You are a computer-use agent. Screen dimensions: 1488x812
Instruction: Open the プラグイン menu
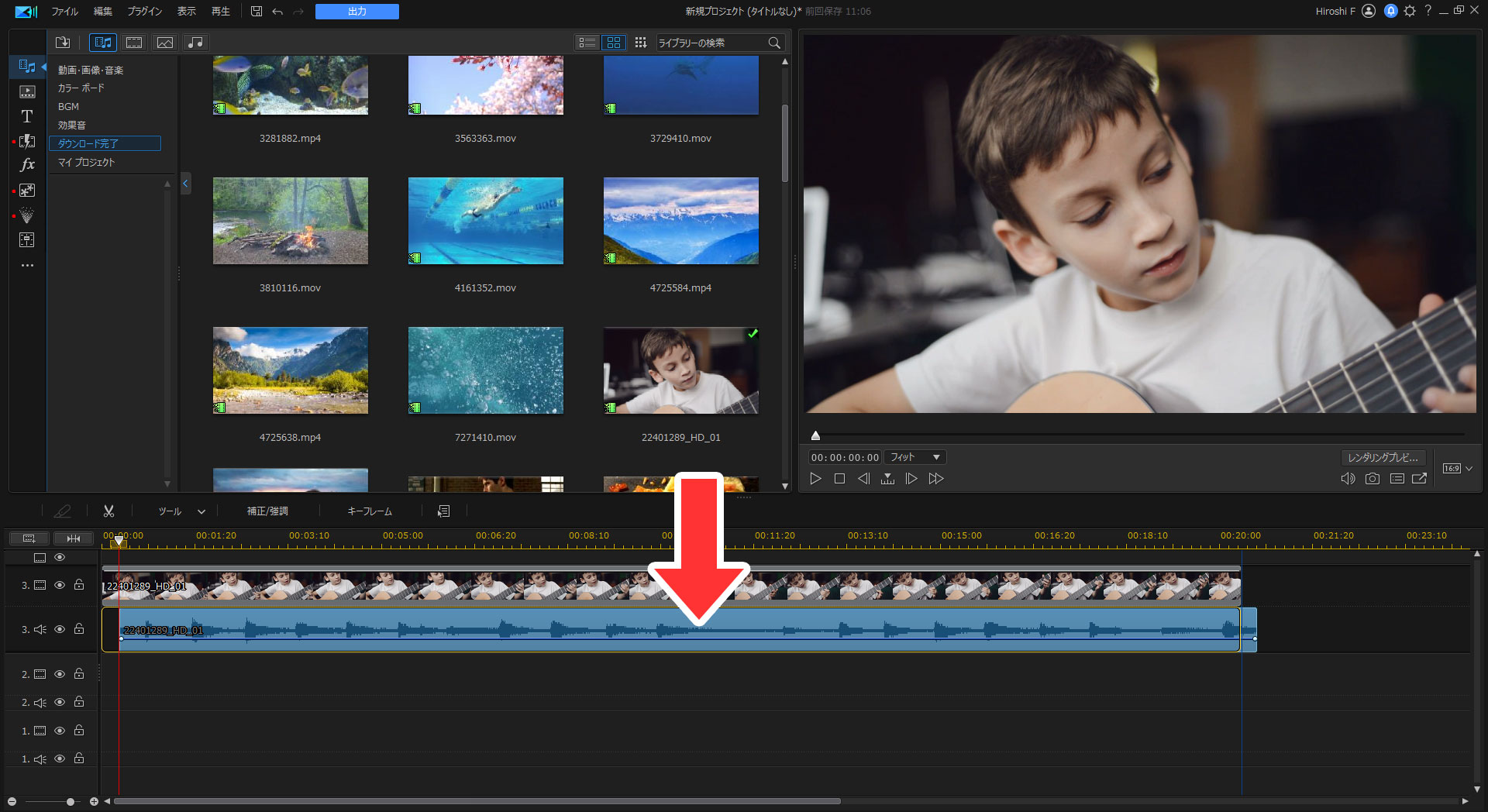pos(144,12)
